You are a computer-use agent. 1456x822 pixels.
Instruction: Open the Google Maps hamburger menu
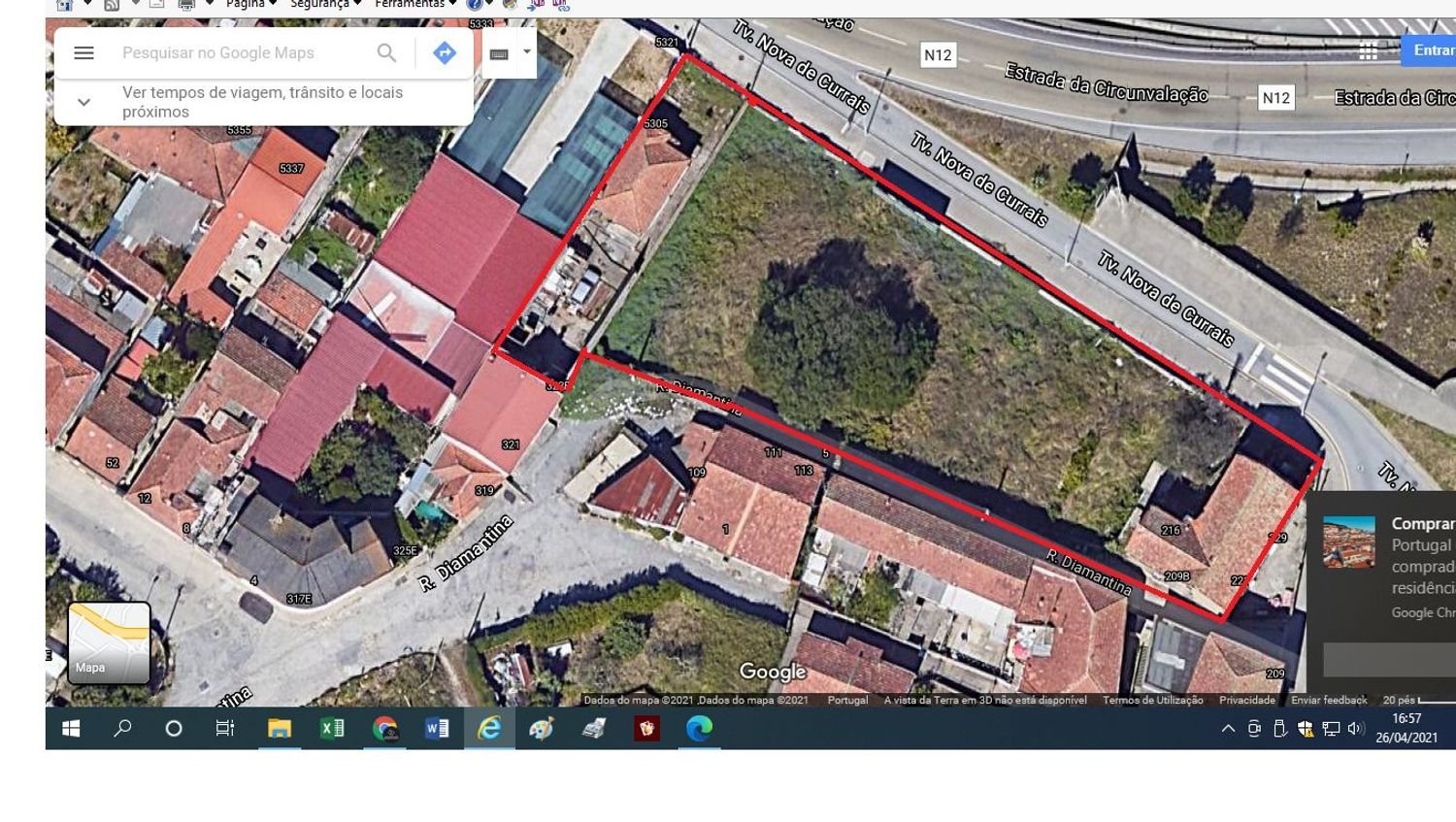pyautogui.click(x=83, y=52)
